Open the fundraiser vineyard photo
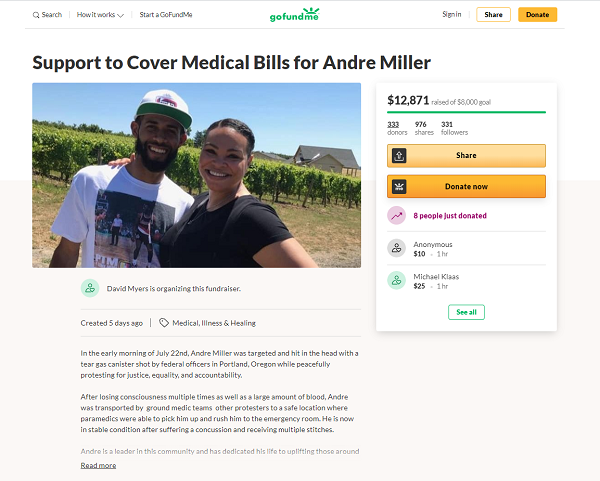This screenshot has width=600, height=481. (x=196, y=175)
